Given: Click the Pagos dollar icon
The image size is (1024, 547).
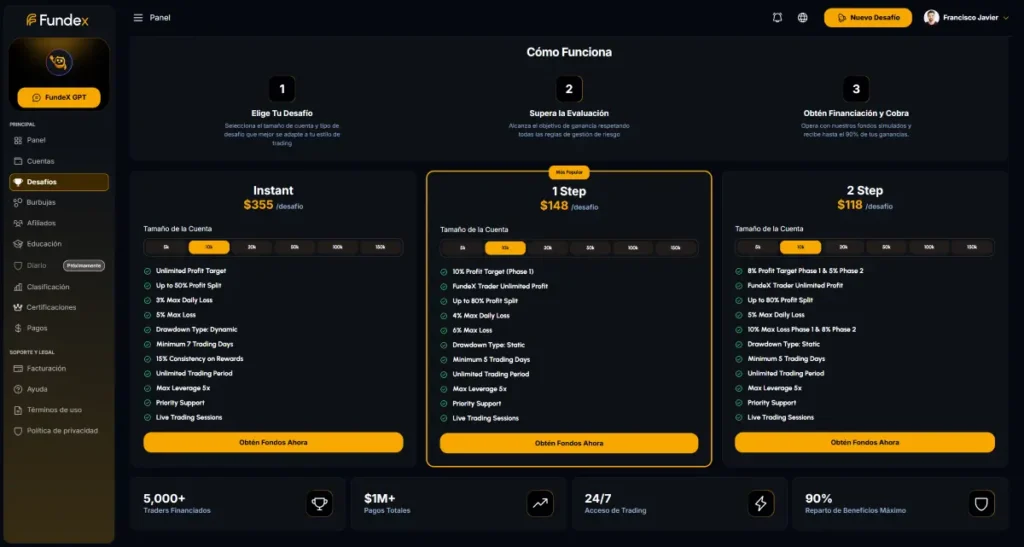Looking at the screenshot, I should tap(18, 328).
